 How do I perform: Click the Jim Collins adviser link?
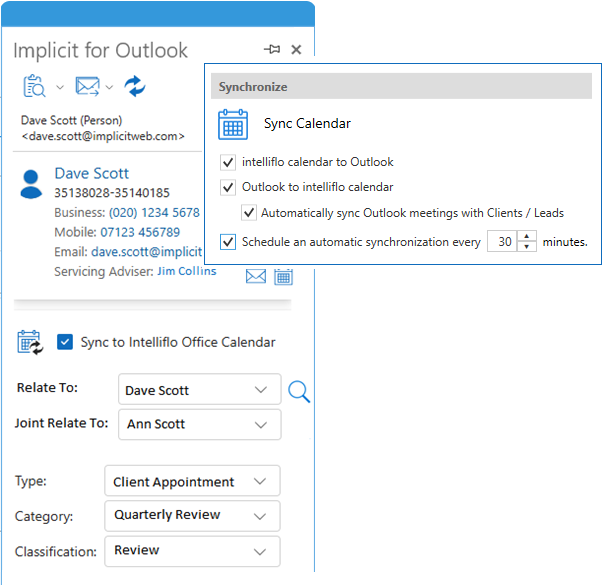pyautogui.click(x=186, y=272)
